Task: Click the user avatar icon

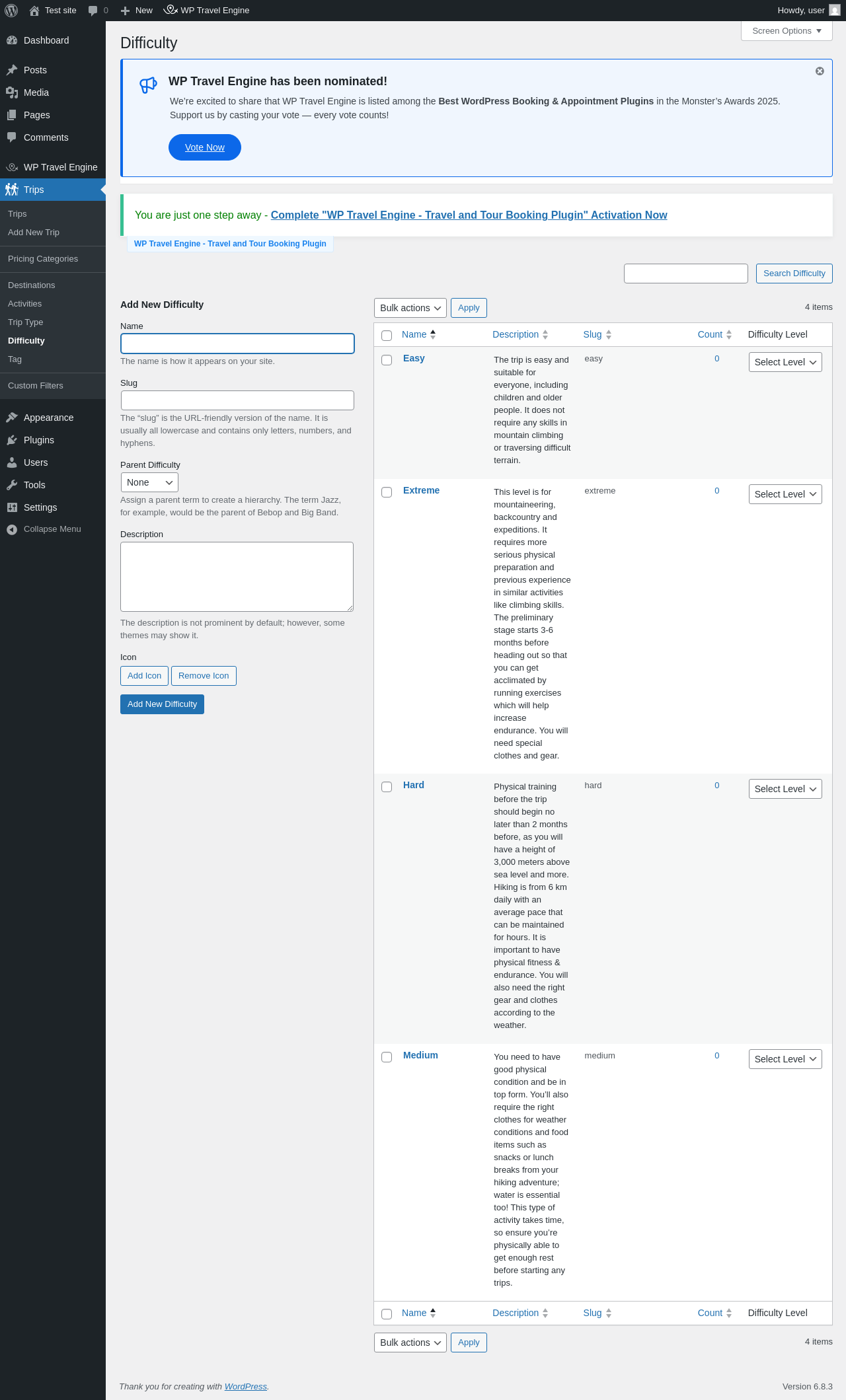Action: pyautogui.click(x=835, y=11)
